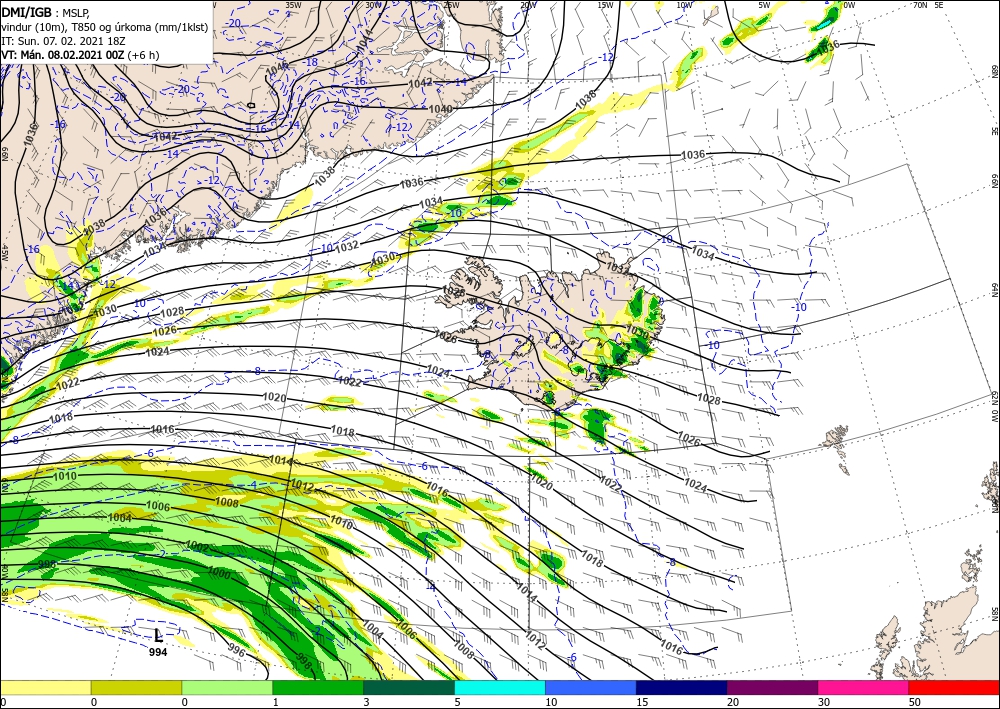
Task: Click the legend value '15'
Action: 642,702
